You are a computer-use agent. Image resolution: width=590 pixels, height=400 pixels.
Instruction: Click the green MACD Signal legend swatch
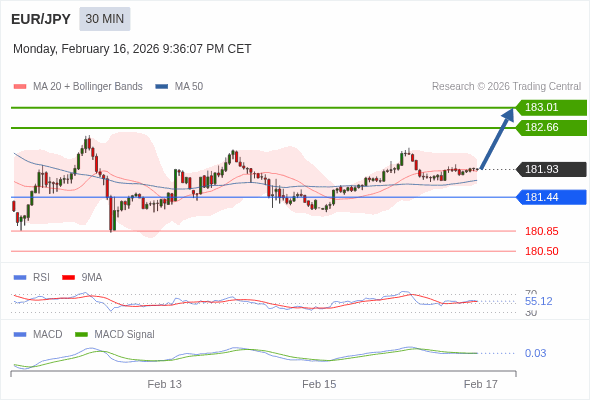81,335
